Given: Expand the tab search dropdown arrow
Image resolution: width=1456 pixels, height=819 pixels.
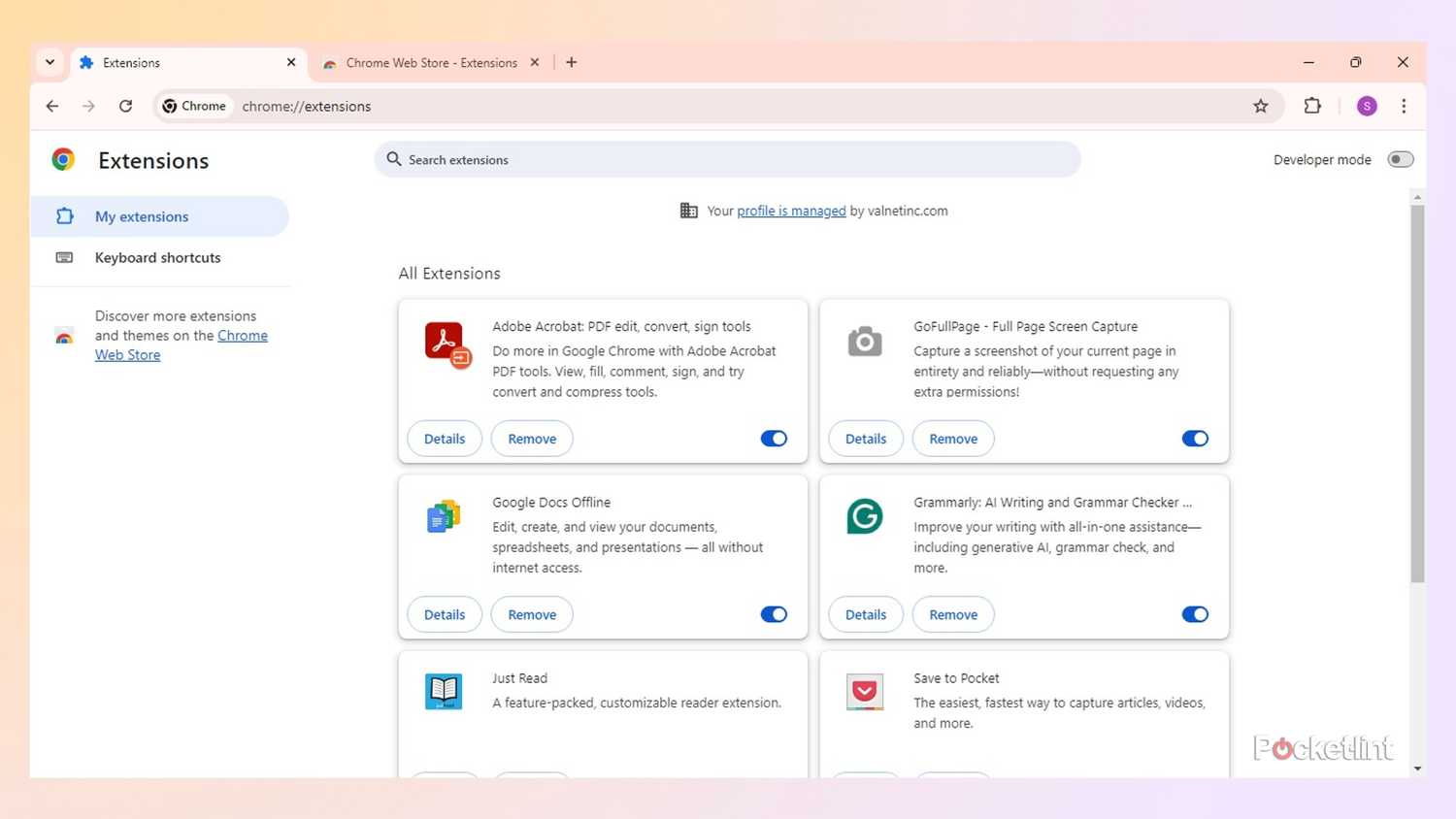Looking at the screenshot, I should click(50, 62).
